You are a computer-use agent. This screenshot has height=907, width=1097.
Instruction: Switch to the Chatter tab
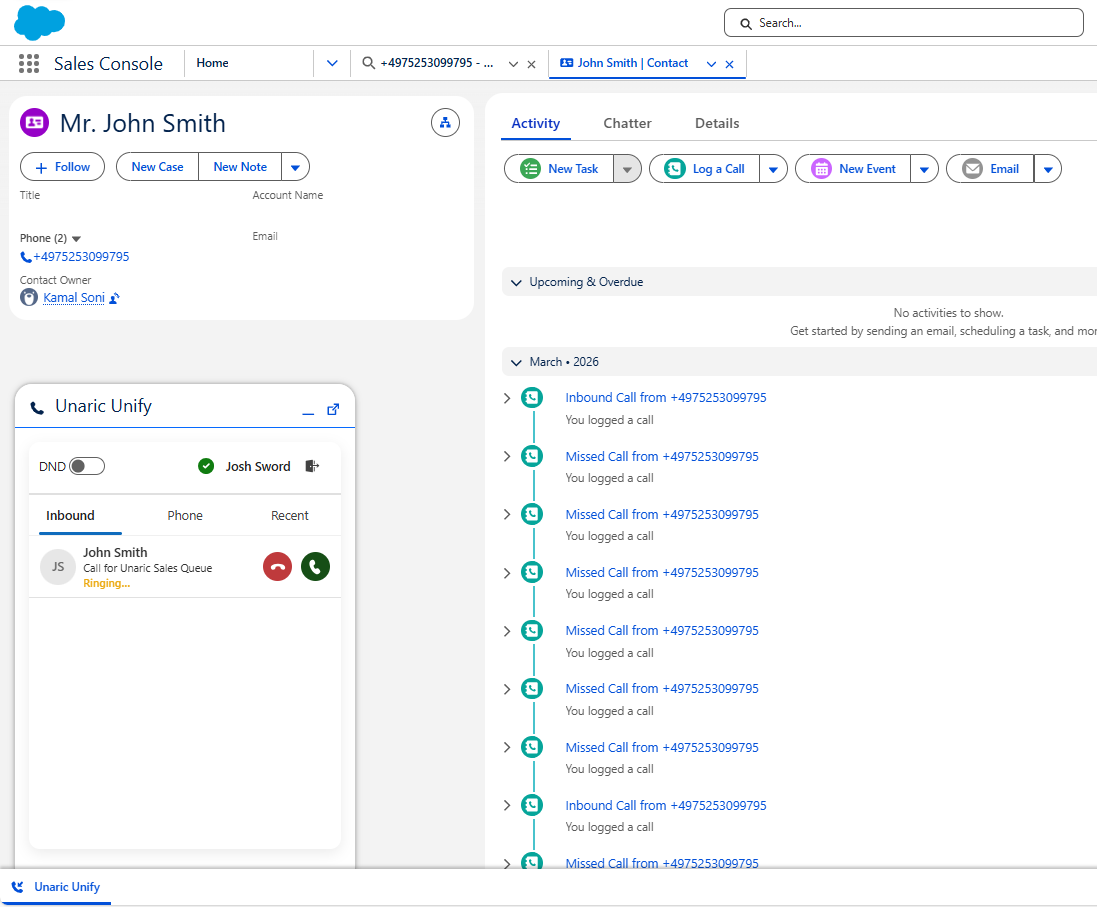pos(628,124)
